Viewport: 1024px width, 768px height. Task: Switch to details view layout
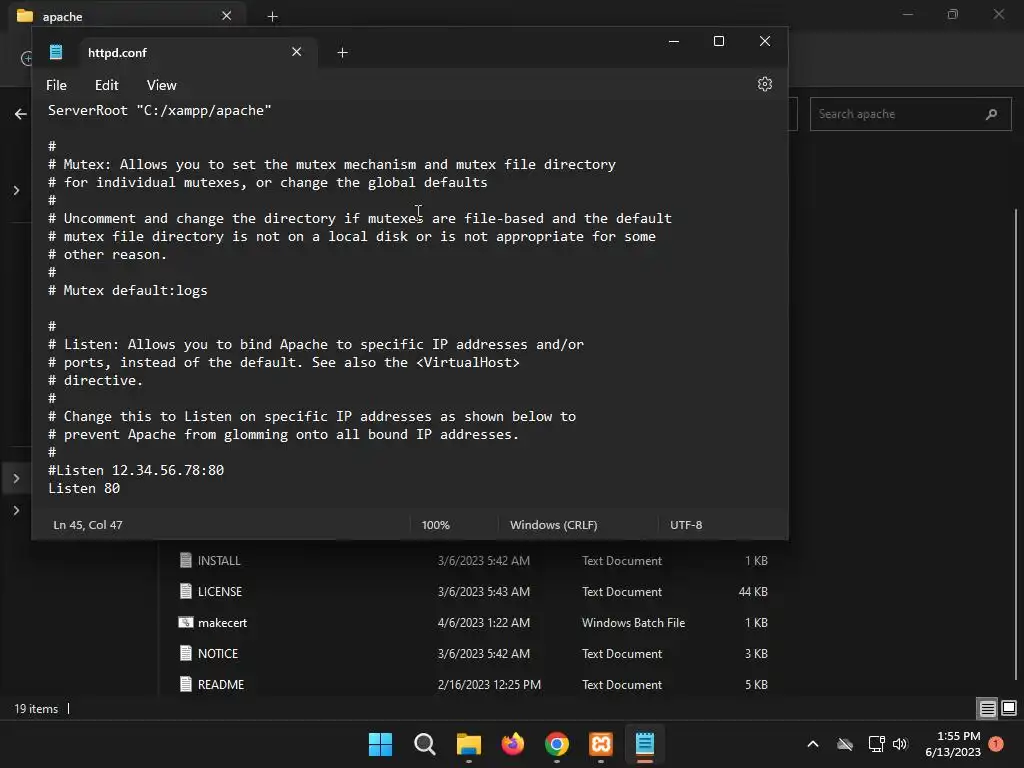click(987, 709)
